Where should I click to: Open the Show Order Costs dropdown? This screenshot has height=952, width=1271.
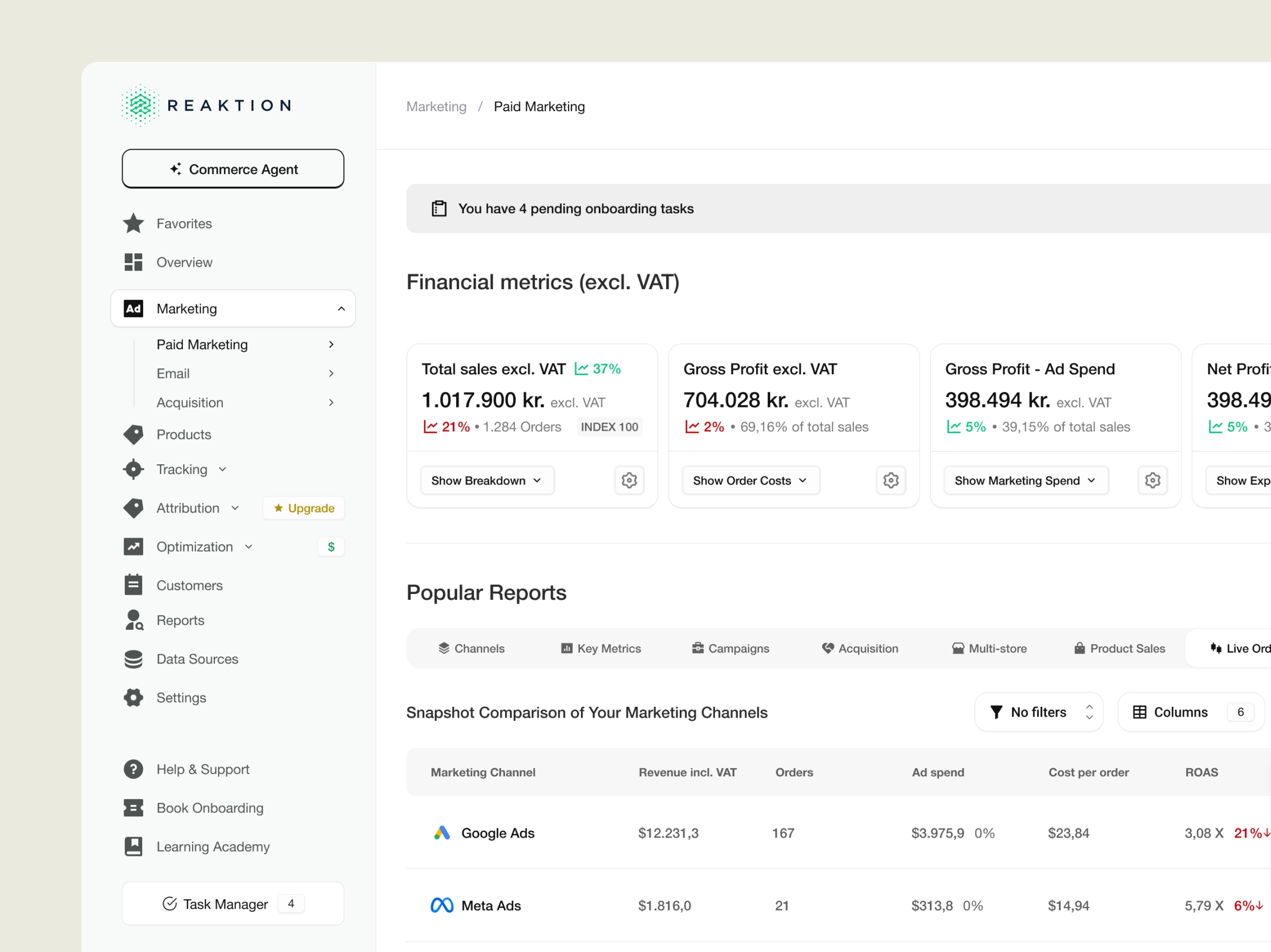coord(750,480)
